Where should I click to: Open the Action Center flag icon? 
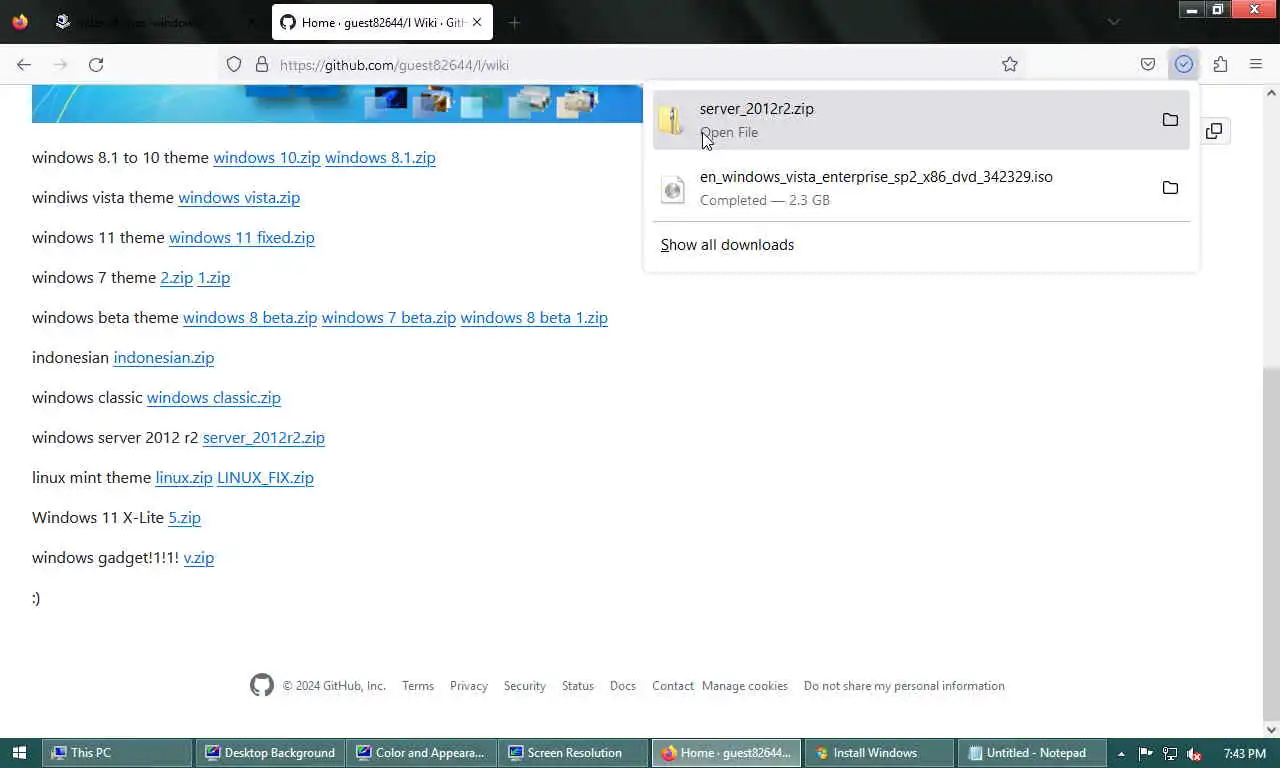click(1146, 753)
